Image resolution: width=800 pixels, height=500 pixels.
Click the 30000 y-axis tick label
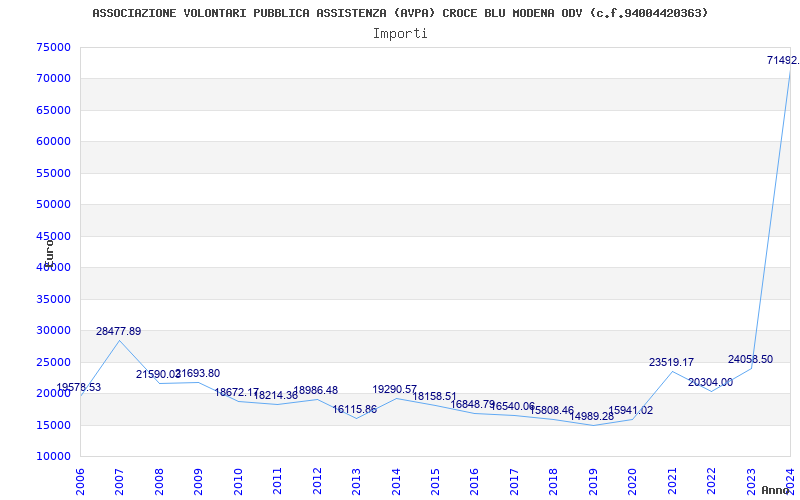pos(54,331)
